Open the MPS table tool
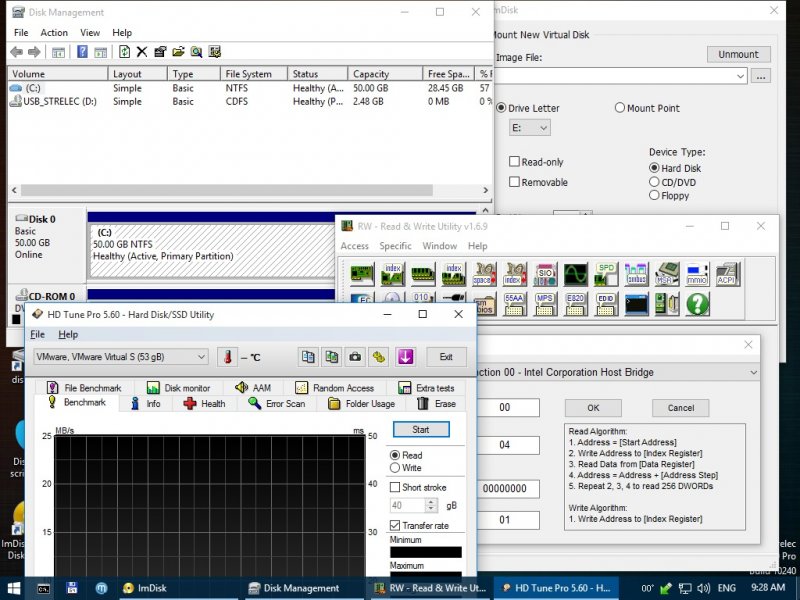 pos(545,305)
